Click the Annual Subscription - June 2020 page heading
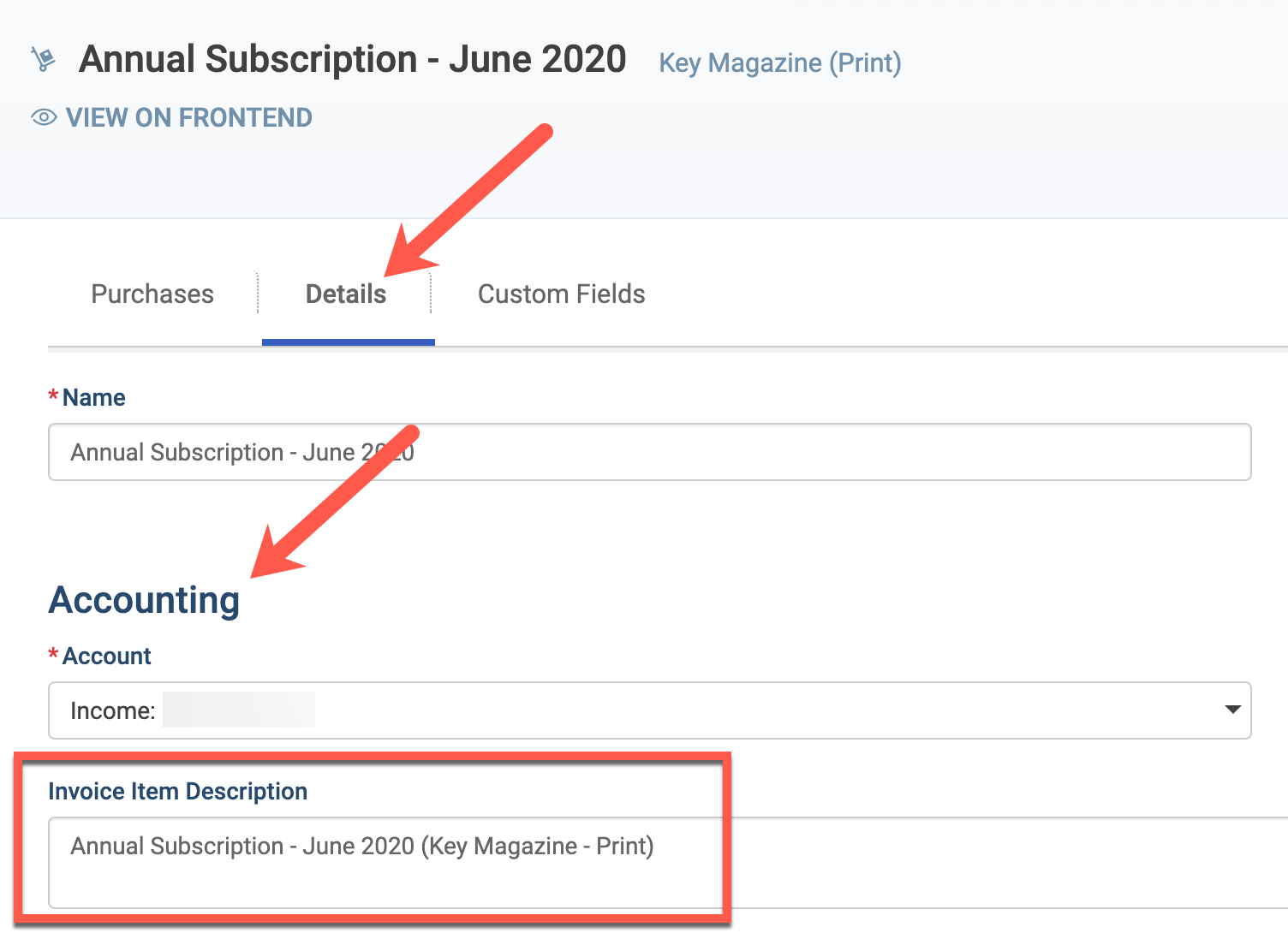1288x933 pixels. pos(352,59)
